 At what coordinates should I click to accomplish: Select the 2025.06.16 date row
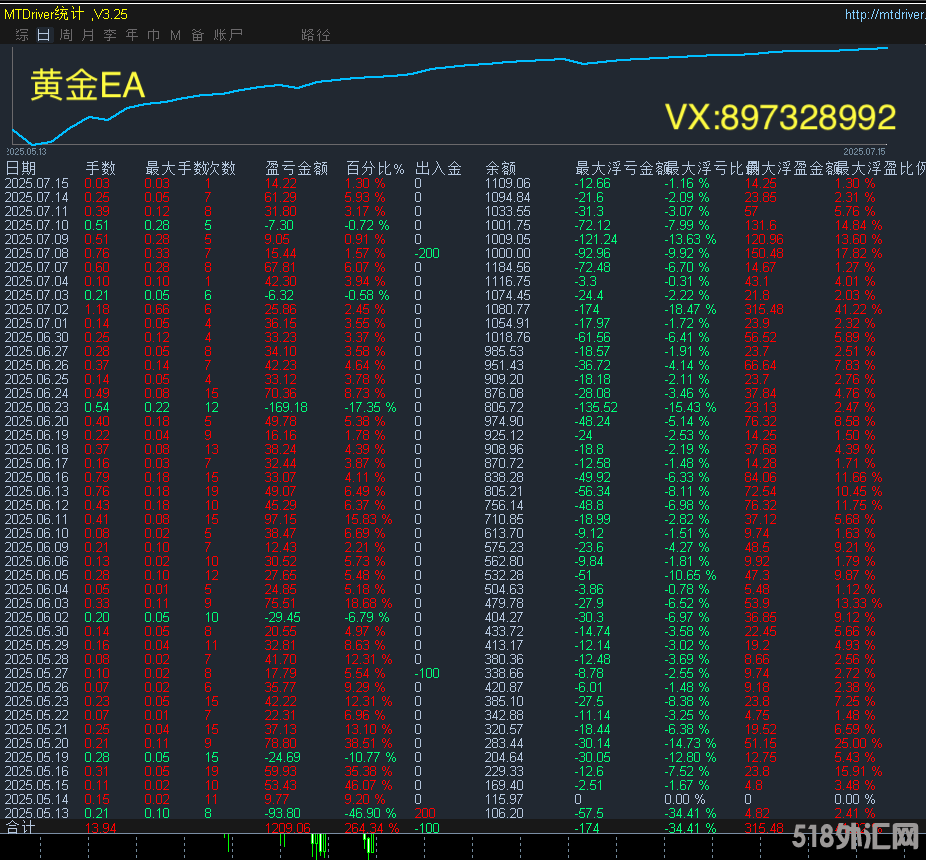tap(37, 477)
